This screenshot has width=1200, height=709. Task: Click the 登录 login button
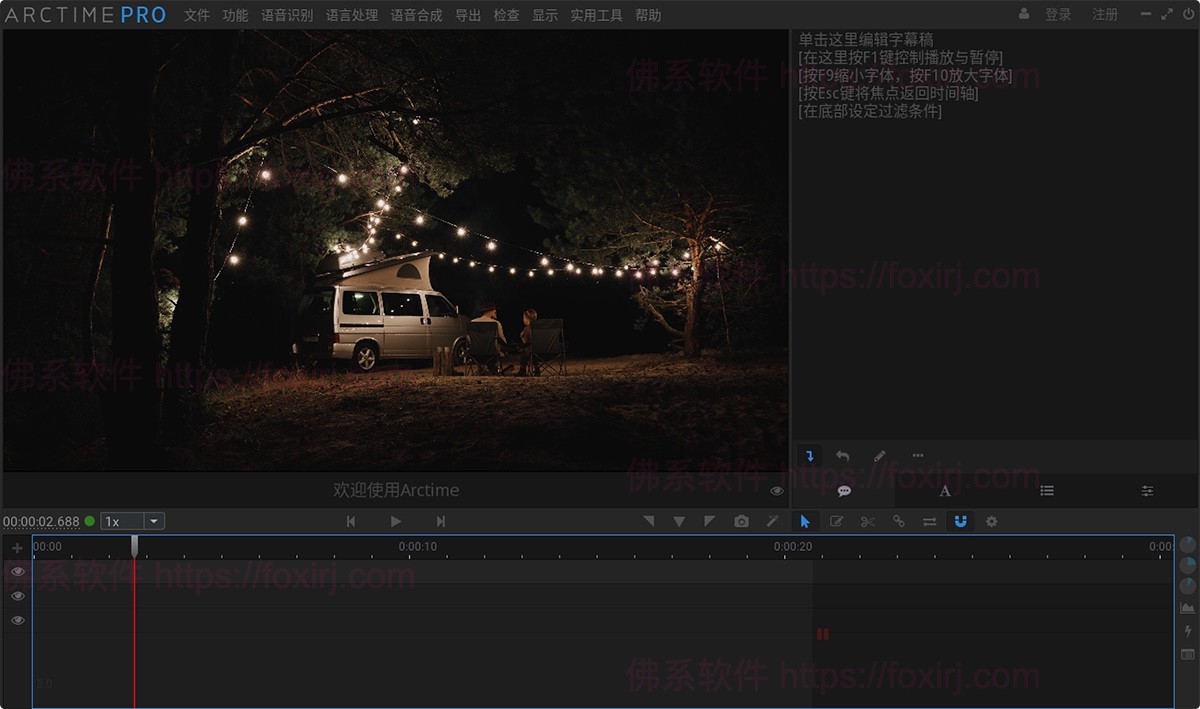click(1058, 15)
